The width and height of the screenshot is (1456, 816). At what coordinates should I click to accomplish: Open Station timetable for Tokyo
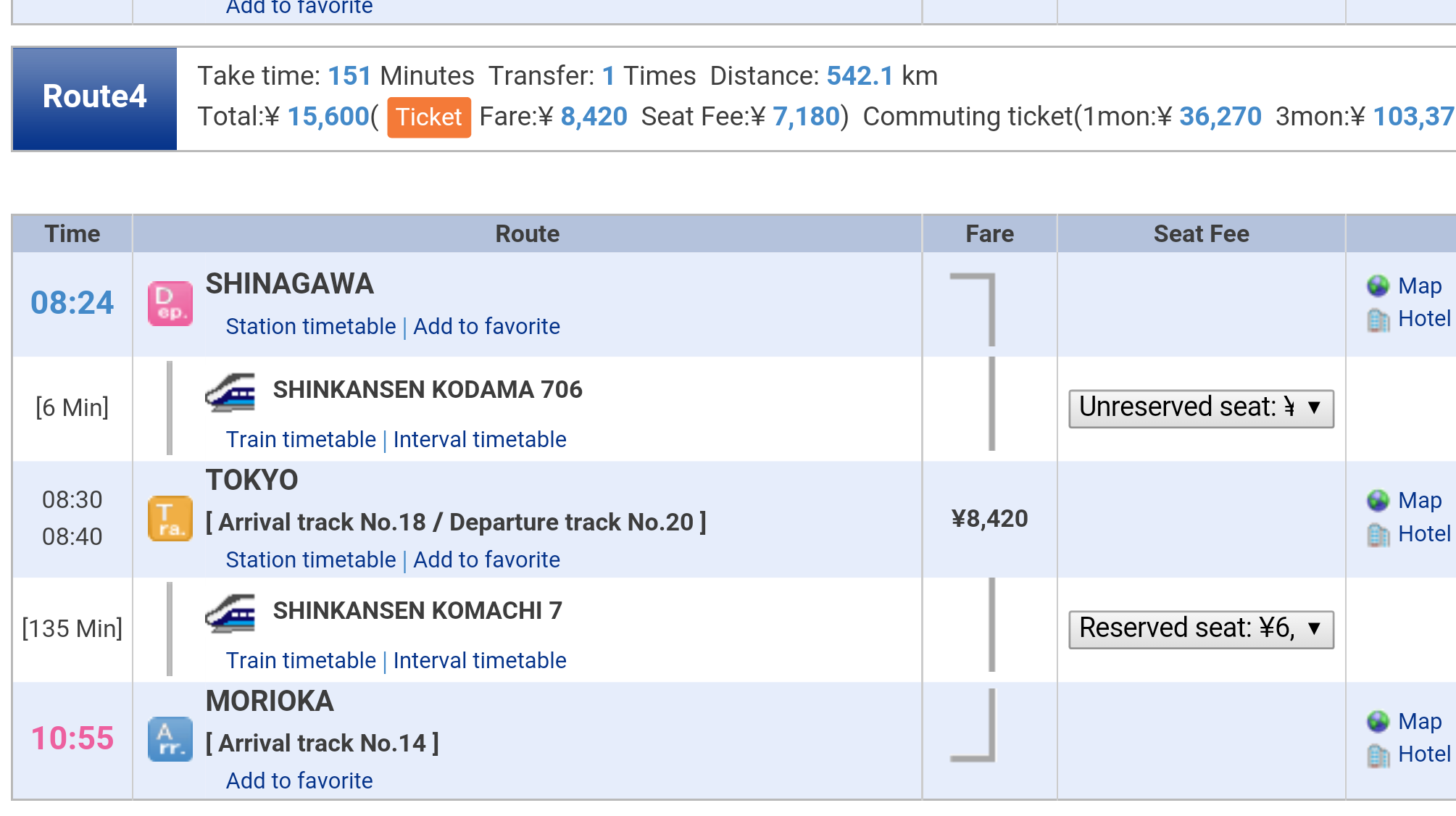pyautogui.click(x=311, y=560)
